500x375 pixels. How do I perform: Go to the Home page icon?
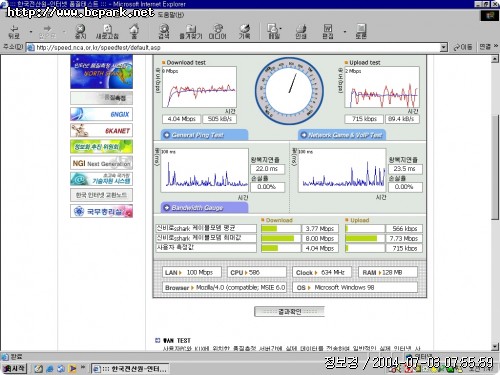[x=134, y=32]
